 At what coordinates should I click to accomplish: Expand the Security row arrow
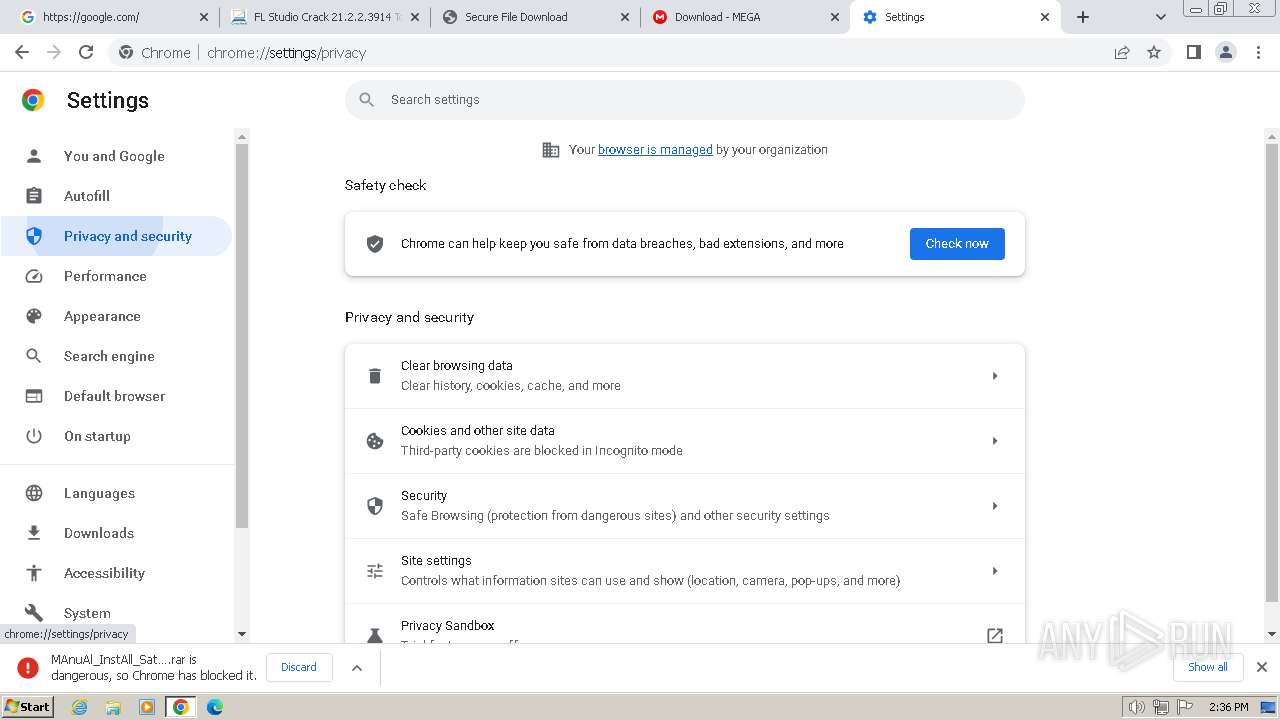click(x=995, y=506)
